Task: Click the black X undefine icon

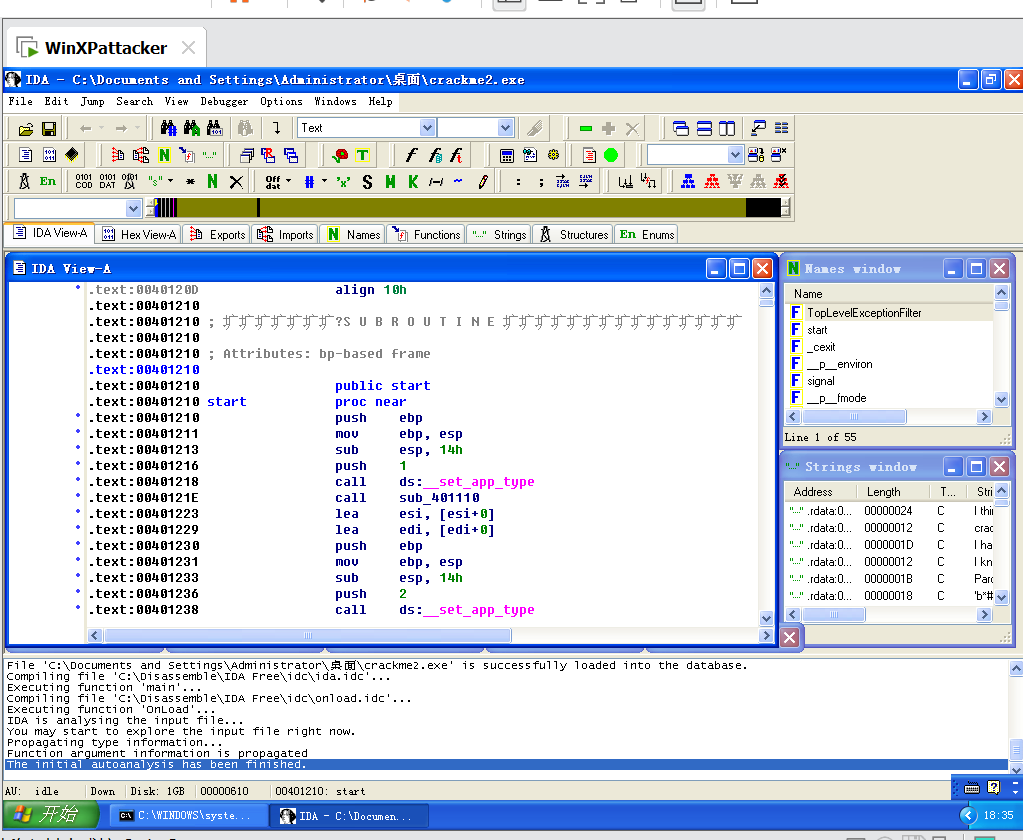Action: point(236,182)
